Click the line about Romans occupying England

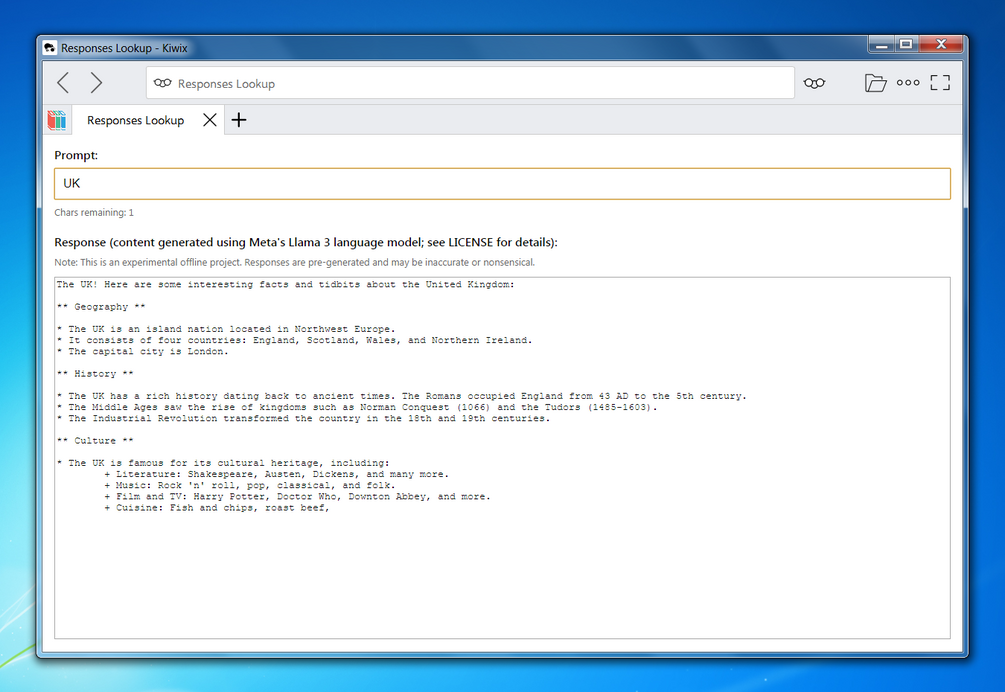point(401,397)
